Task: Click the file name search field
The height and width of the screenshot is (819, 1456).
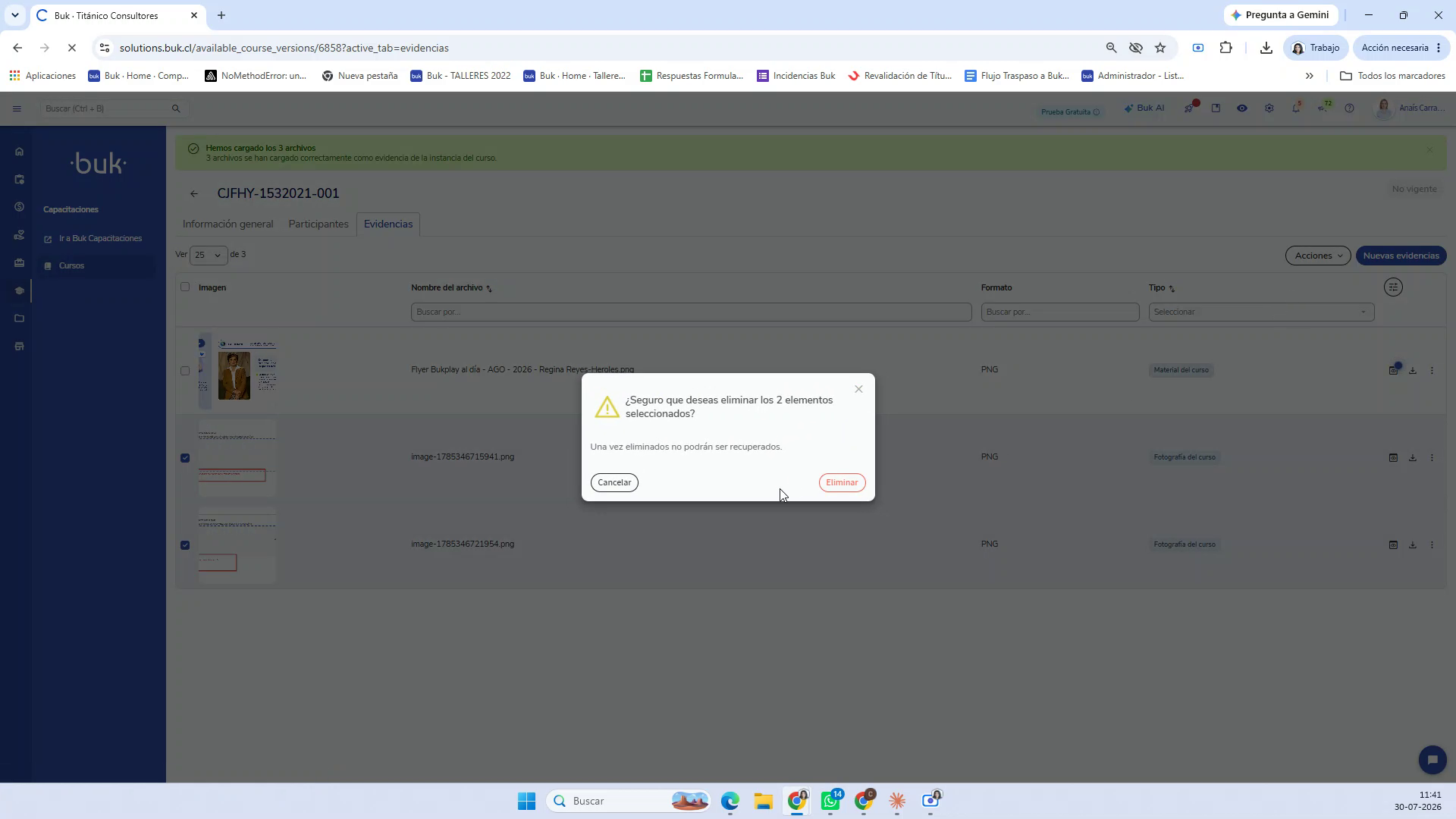Action: click(691, 312)
